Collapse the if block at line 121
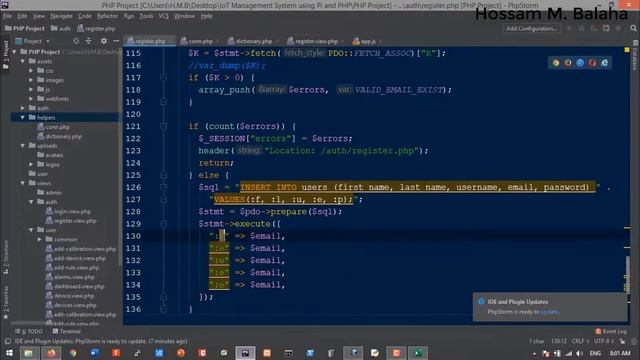Screen dimensions: 640x360 point(164,127)
